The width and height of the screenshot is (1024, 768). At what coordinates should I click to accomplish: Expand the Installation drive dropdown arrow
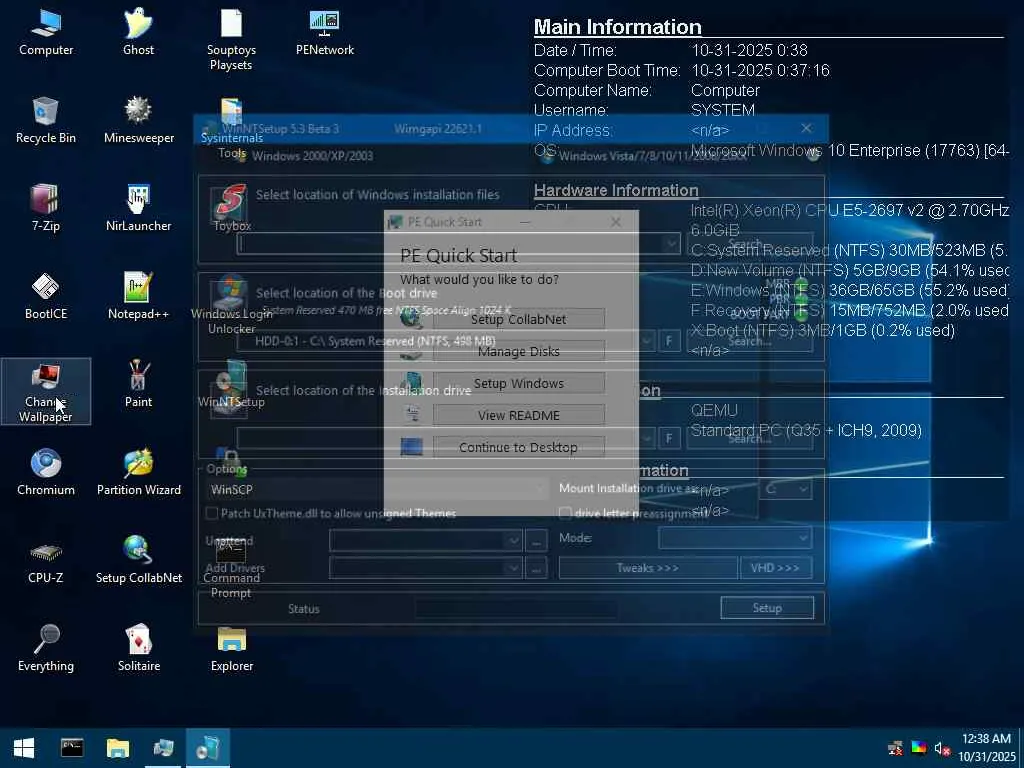[647, 438]
